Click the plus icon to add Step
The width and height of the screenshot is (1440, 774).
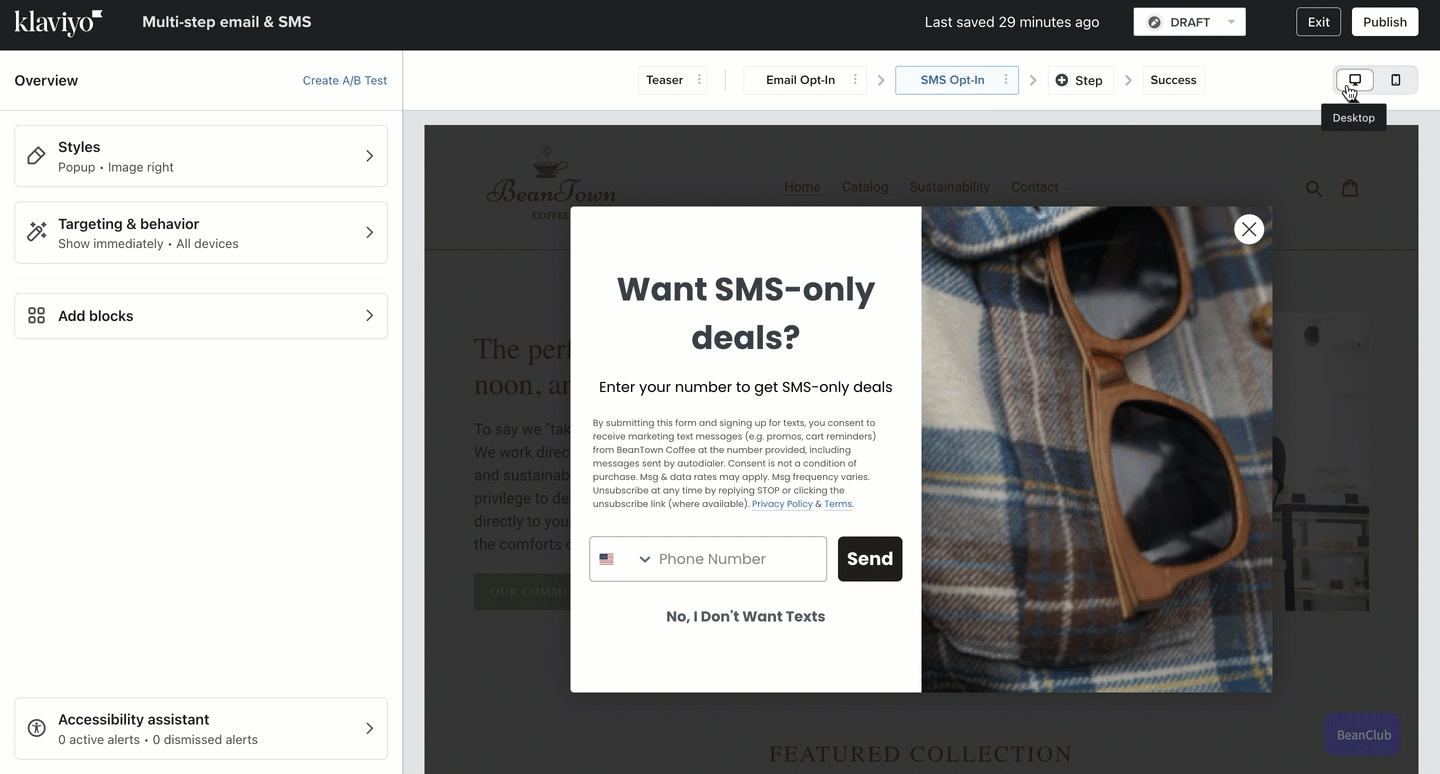1062,80
